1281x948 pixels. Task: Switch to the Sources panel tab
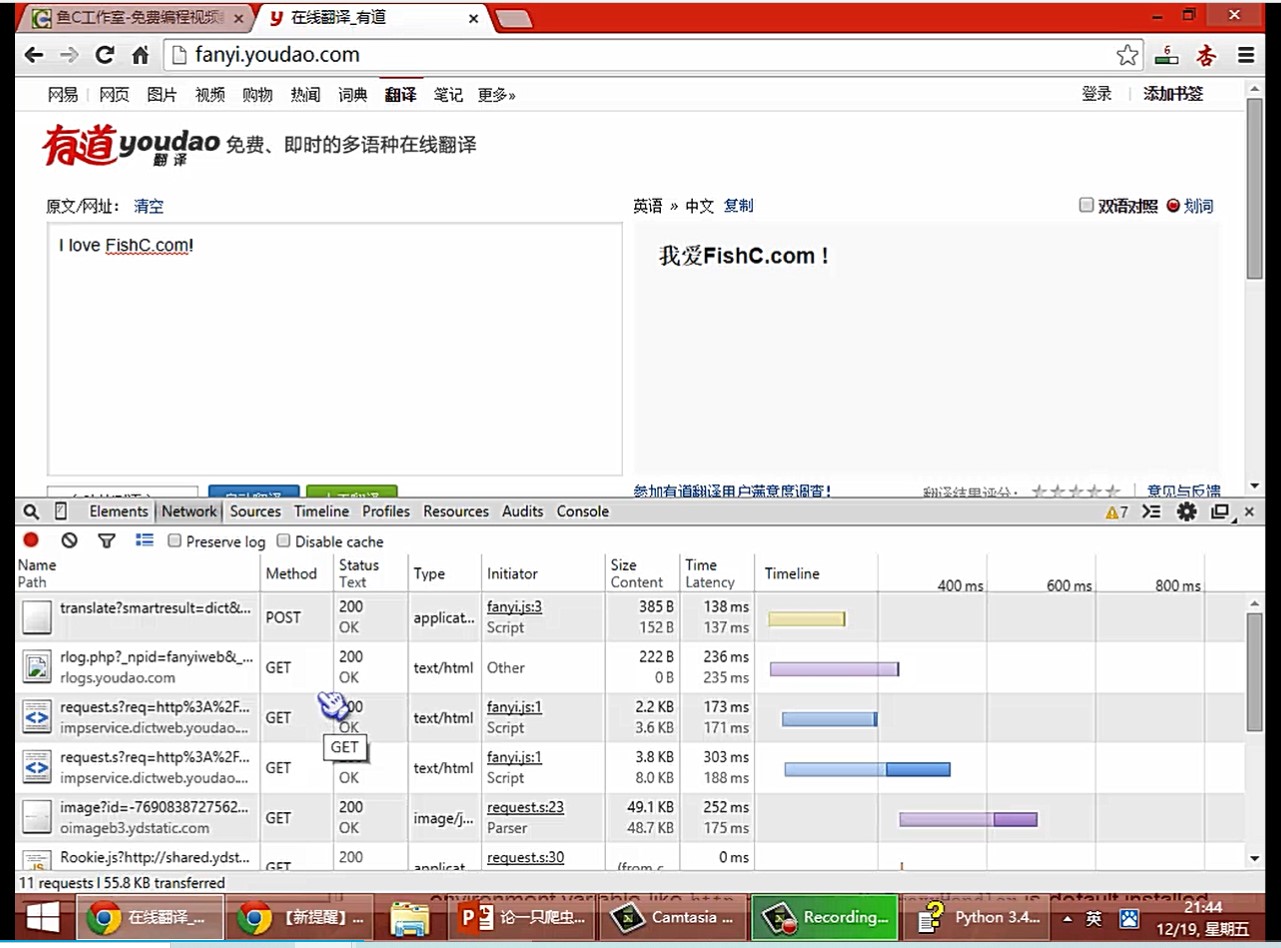[x=255, y=511]
